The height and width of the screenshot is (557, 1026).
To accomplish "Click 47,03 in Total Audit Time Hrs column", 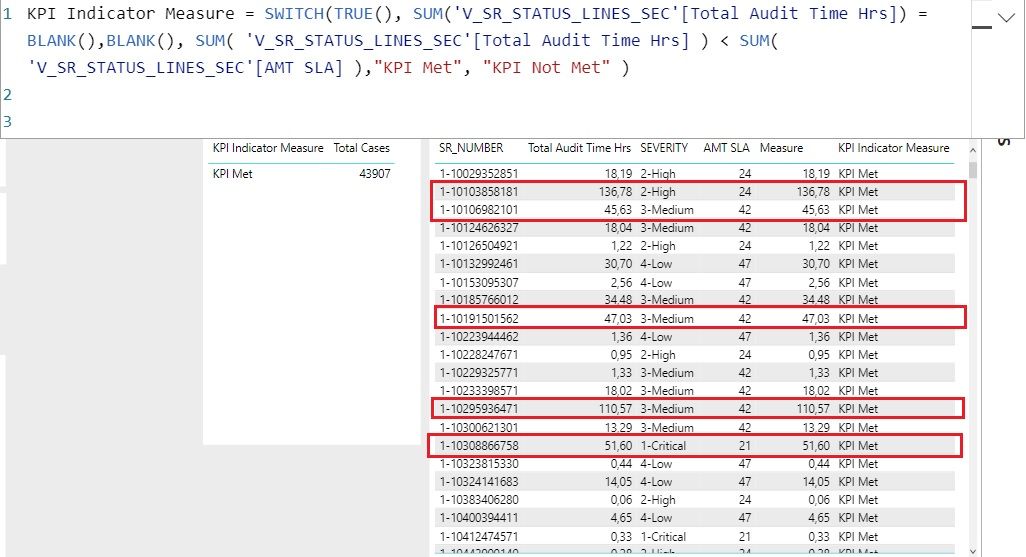I will coord(618,318).
